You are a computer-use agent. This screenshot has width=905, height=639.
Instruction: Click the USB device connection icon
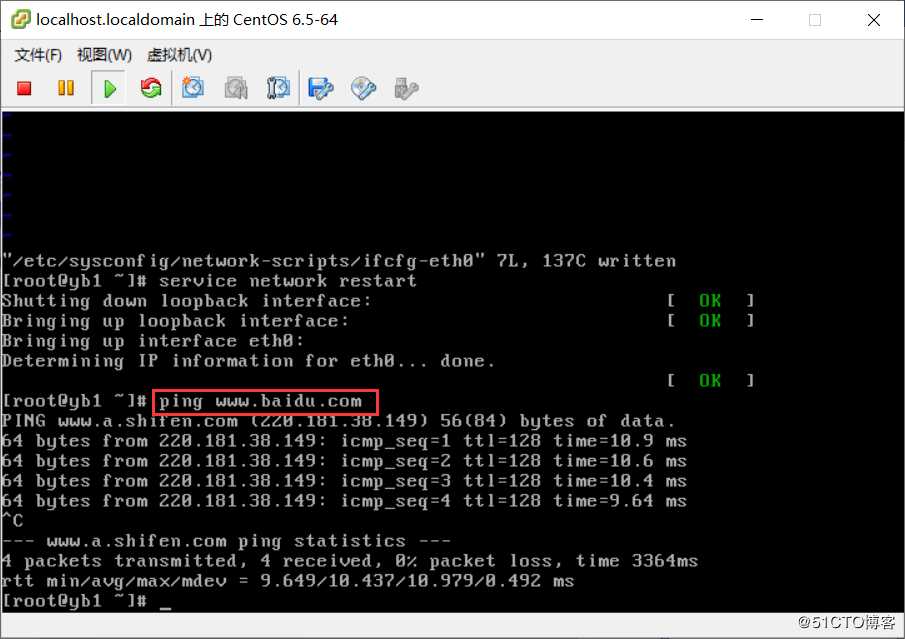point(406,88)
